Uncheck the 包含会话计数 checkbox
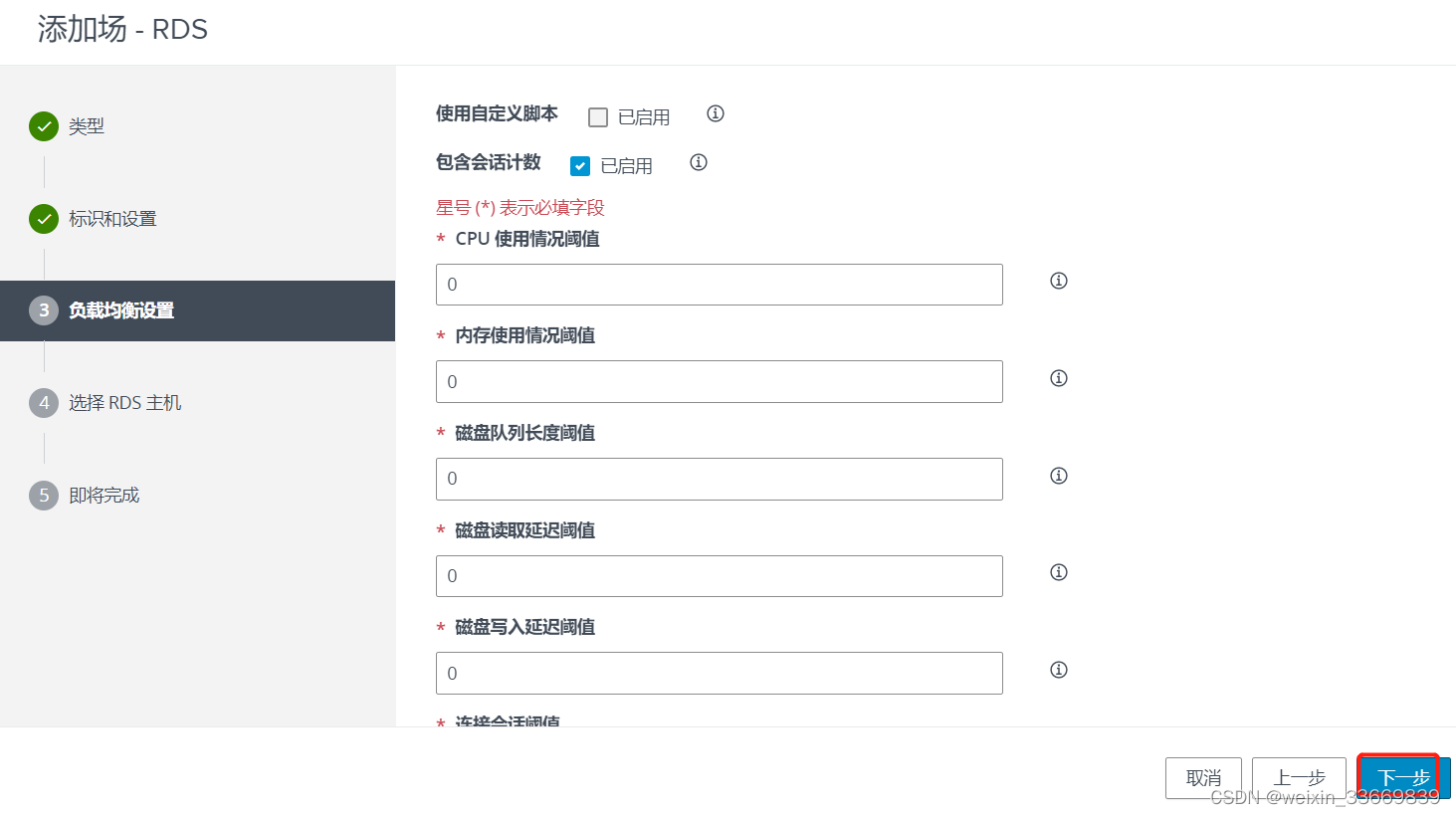The image size is (1456, 816). point(580,166)
